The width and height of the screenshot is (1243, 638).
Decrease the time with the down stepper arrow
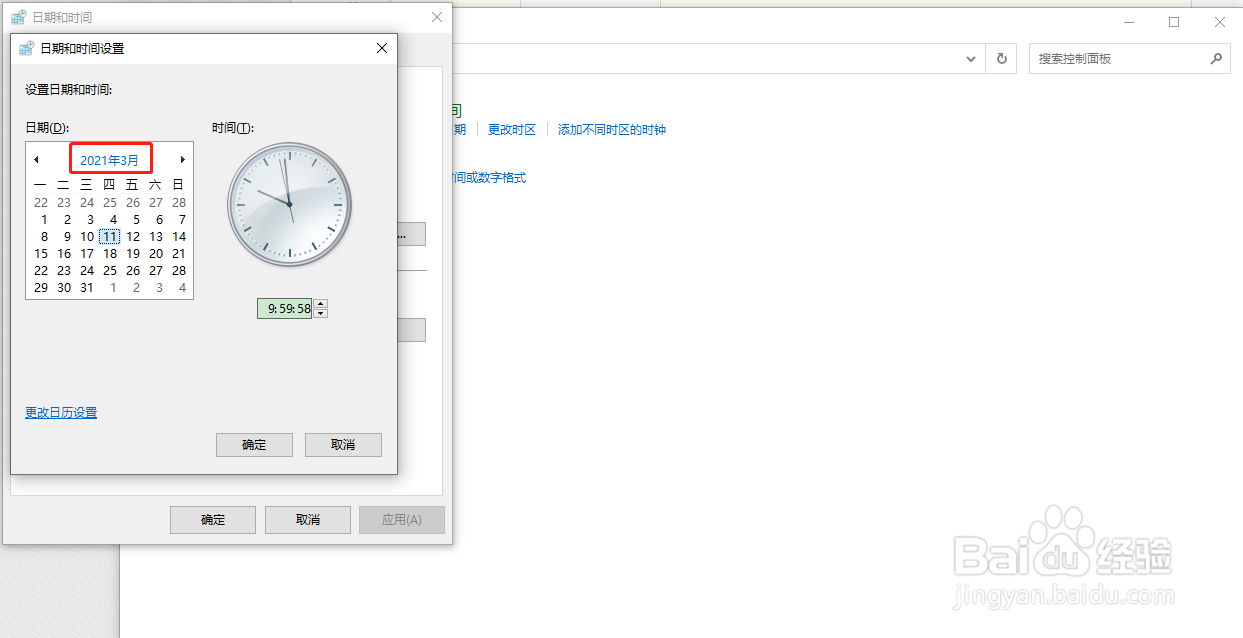[320, 312]
